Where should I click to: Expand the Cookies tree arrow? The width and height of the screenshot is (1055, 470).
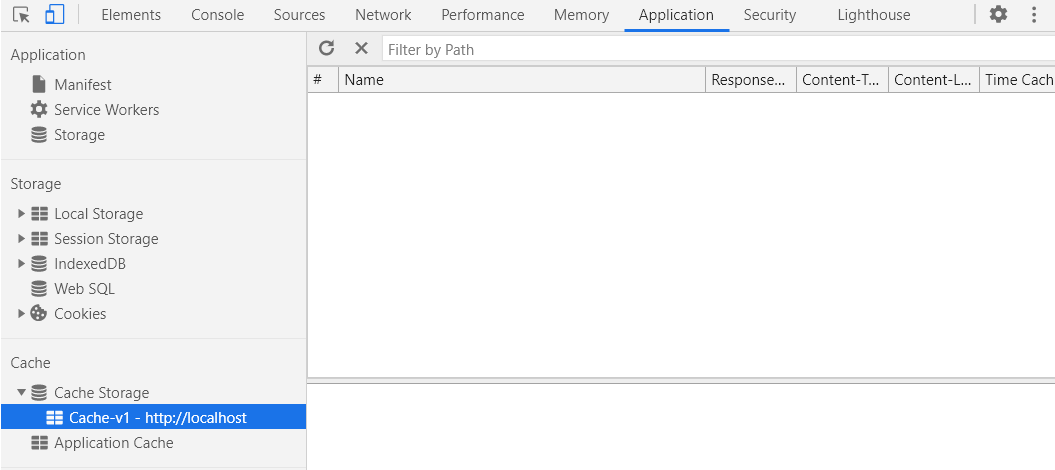(22, 313)
